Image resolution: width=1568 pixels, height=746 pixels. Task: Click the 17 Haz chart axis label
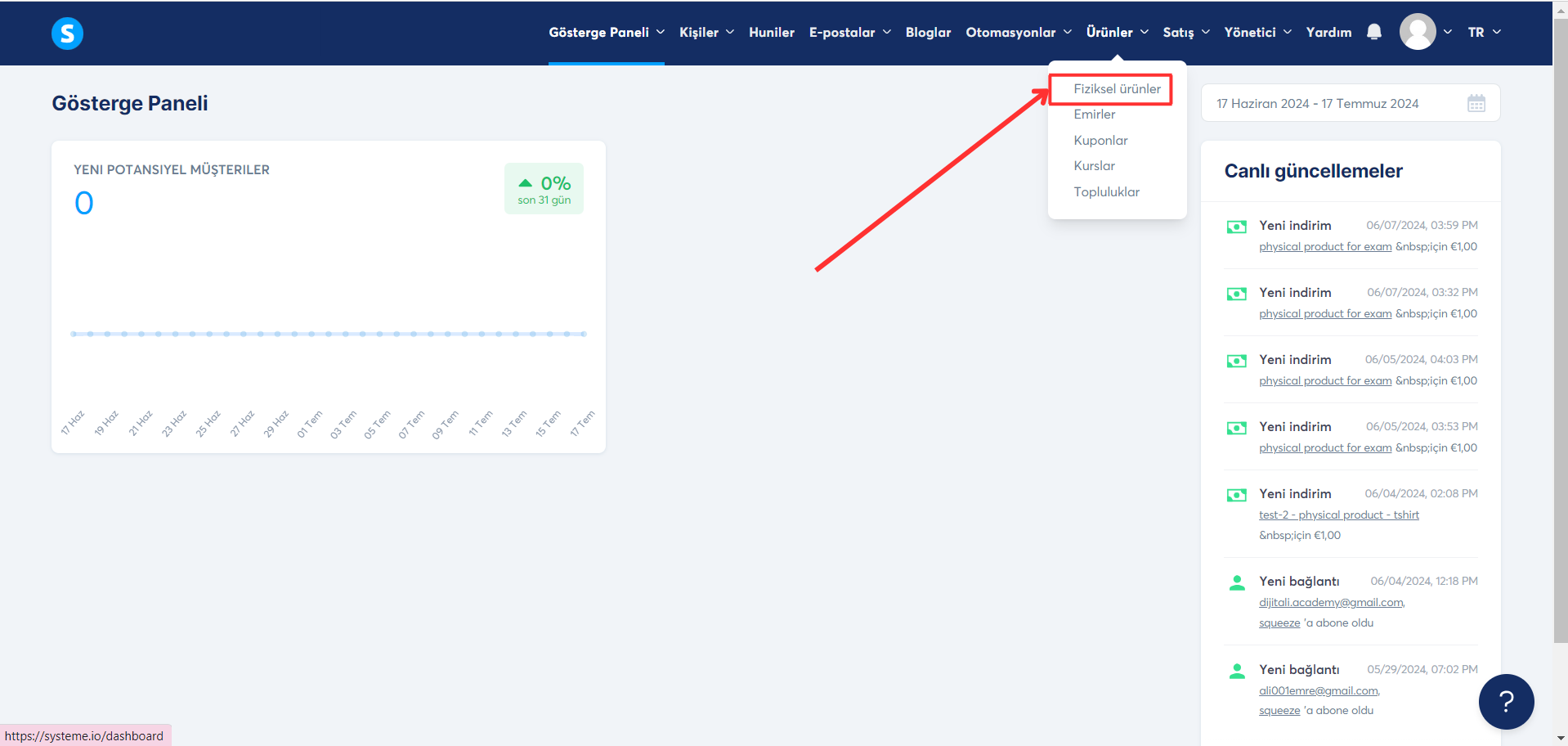[x=72, y=424]
